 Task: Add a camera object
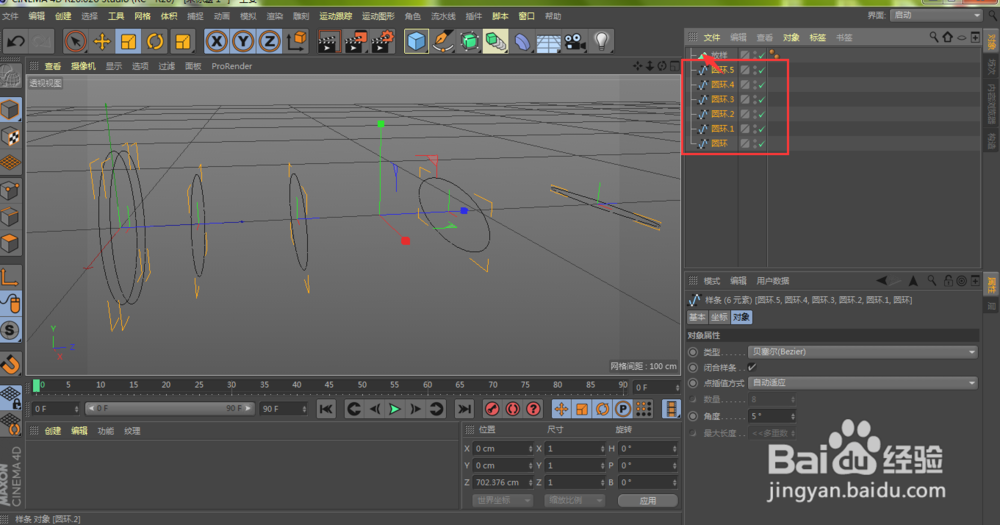point(575,42)
